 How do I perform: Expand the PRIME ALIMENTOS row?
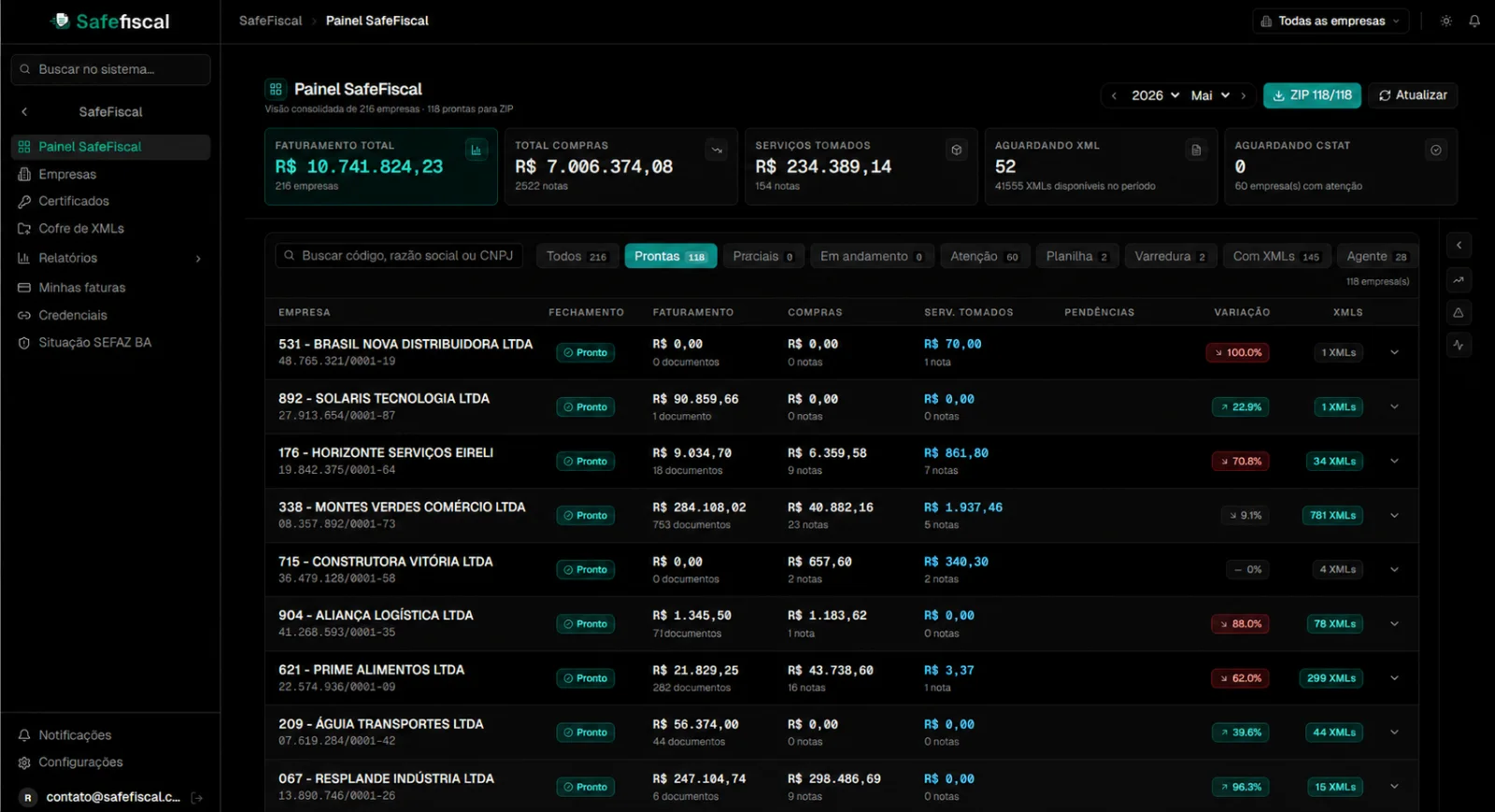1394,677
